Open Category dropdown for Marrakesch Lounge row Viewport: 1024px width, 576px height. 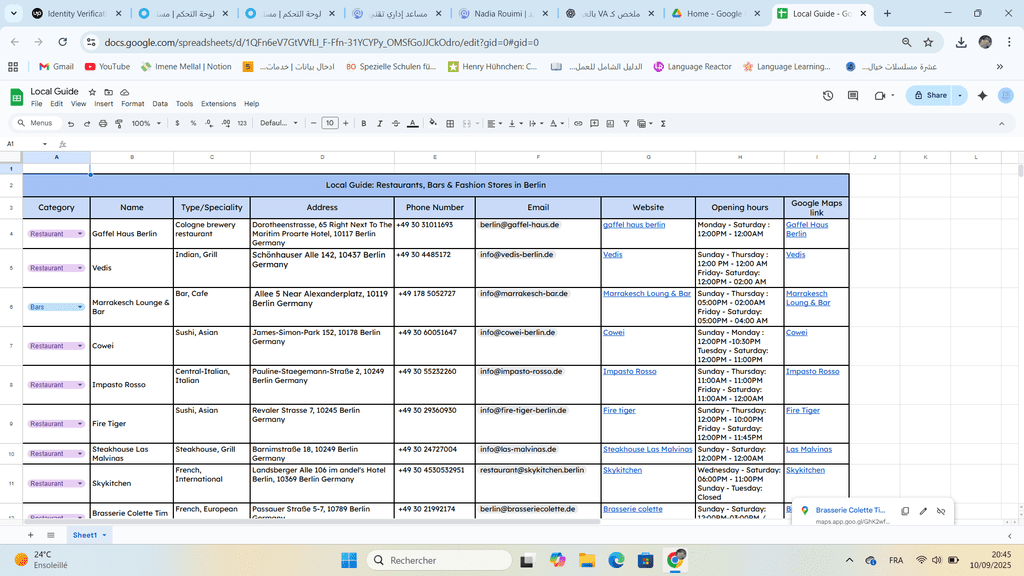(x=79, y=307)
